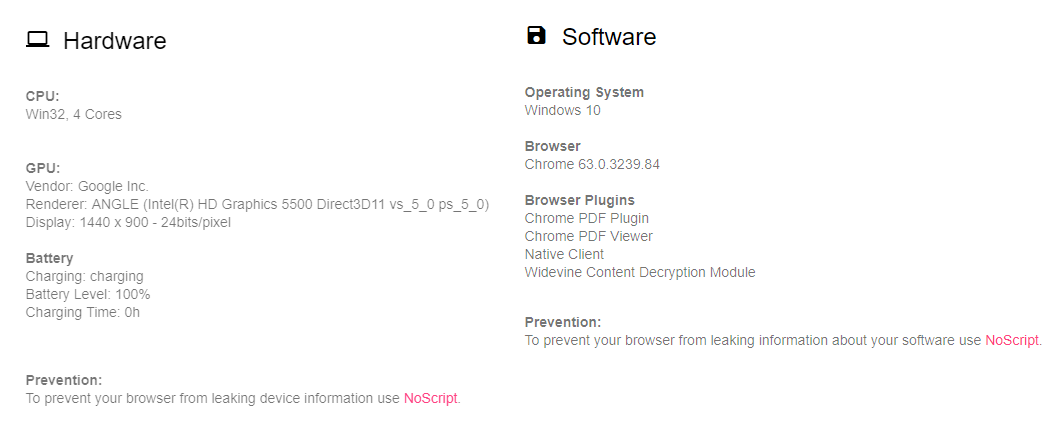Click the GPU label
Image resolution: width=1058 pixels, height=438 pixels.
pos(43,168)
